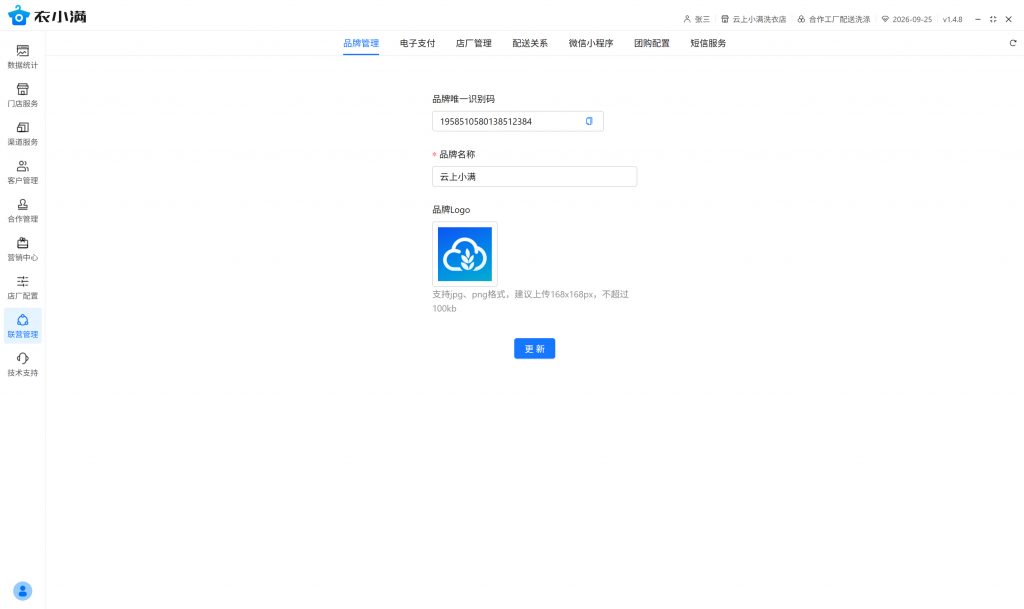Select 客户管理 sidebar icon
The height and width of the screenshot is (609, 1024).
pyautogui.click(x=22, y=172)
